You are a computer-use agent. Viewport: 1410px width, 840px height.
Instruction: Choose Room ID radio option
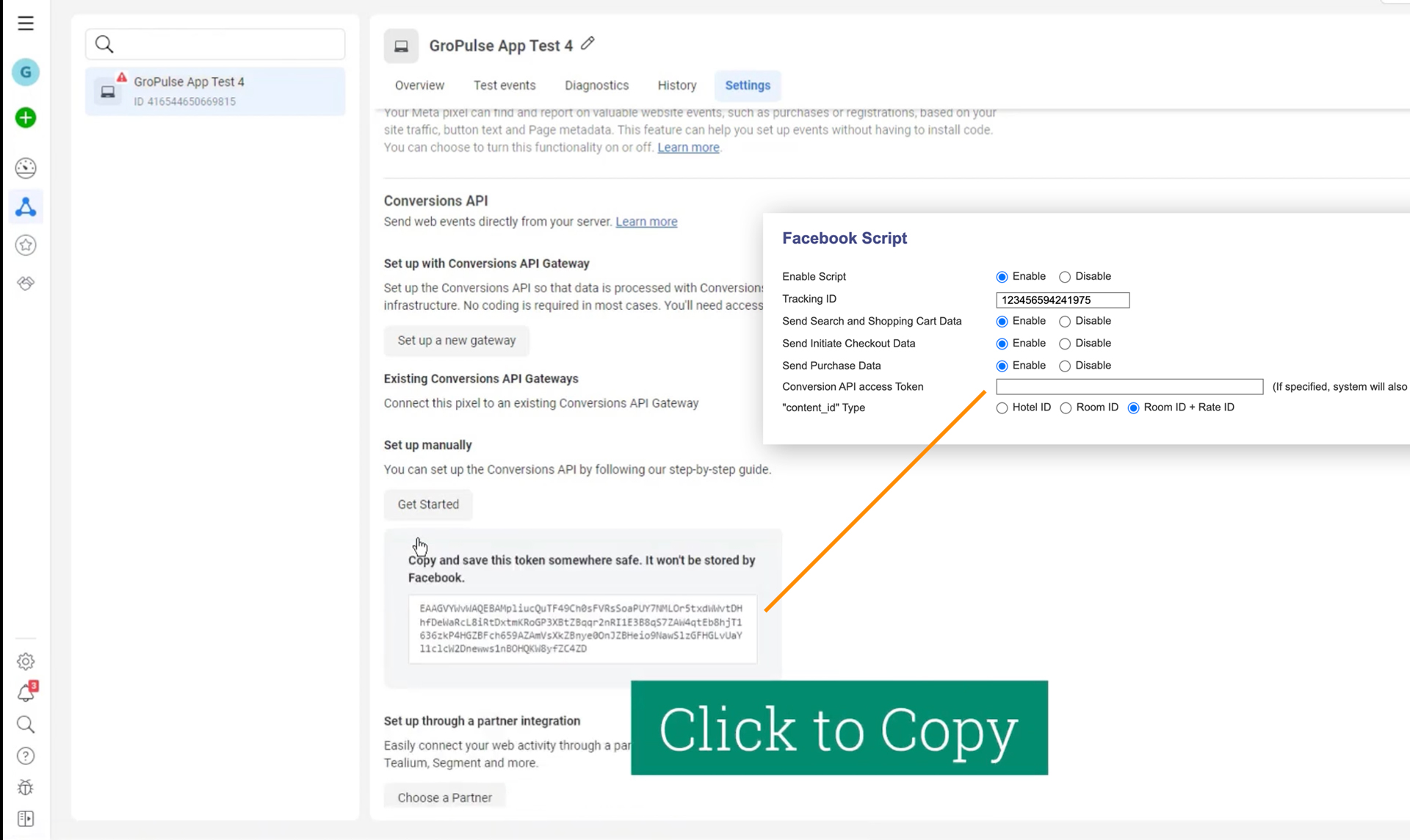[1066, 408]
